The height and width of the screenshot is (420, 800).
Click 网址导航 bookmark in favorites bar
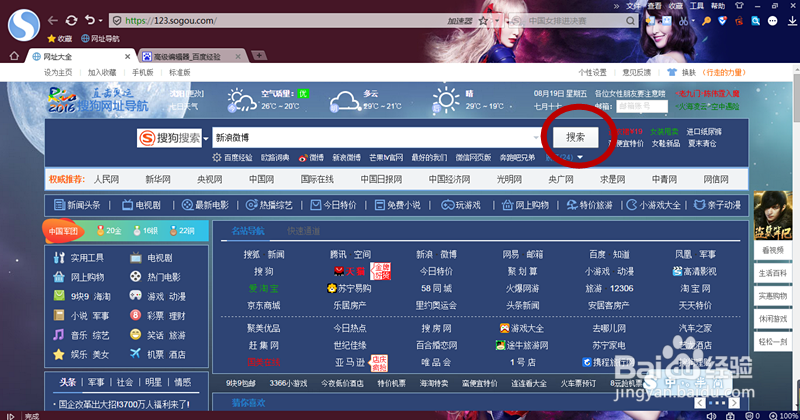click(101, 39)
